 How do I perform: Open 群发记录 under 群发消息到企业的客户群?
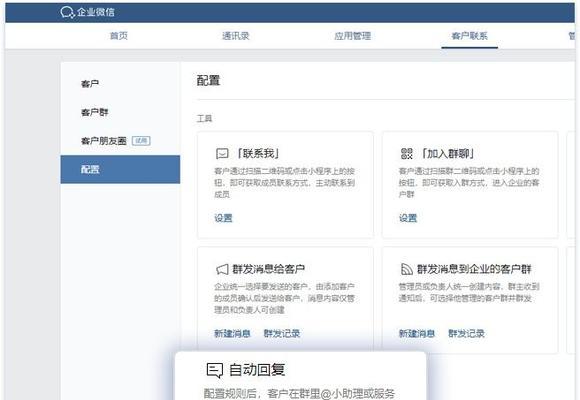click(466, 333)
